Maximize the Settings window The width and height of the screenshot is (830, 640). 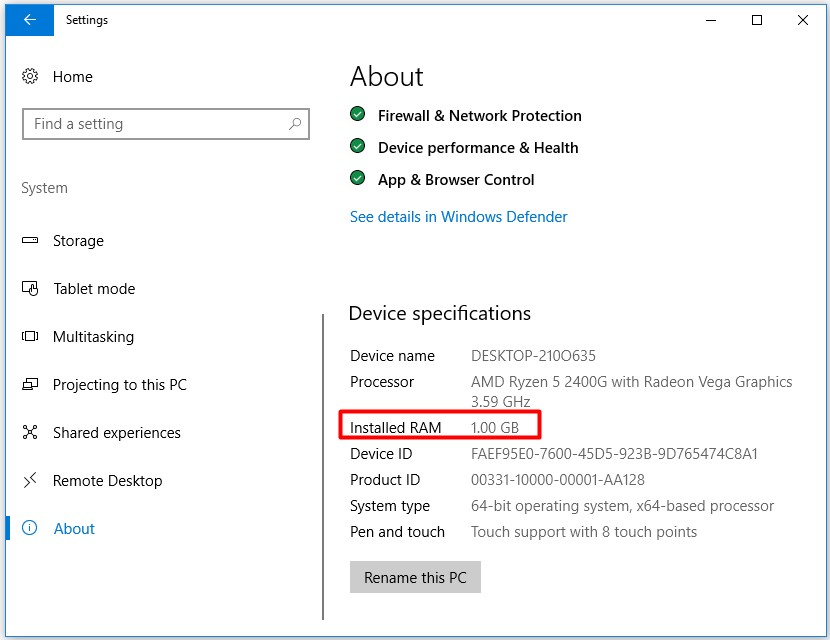(x=757, y=20)
